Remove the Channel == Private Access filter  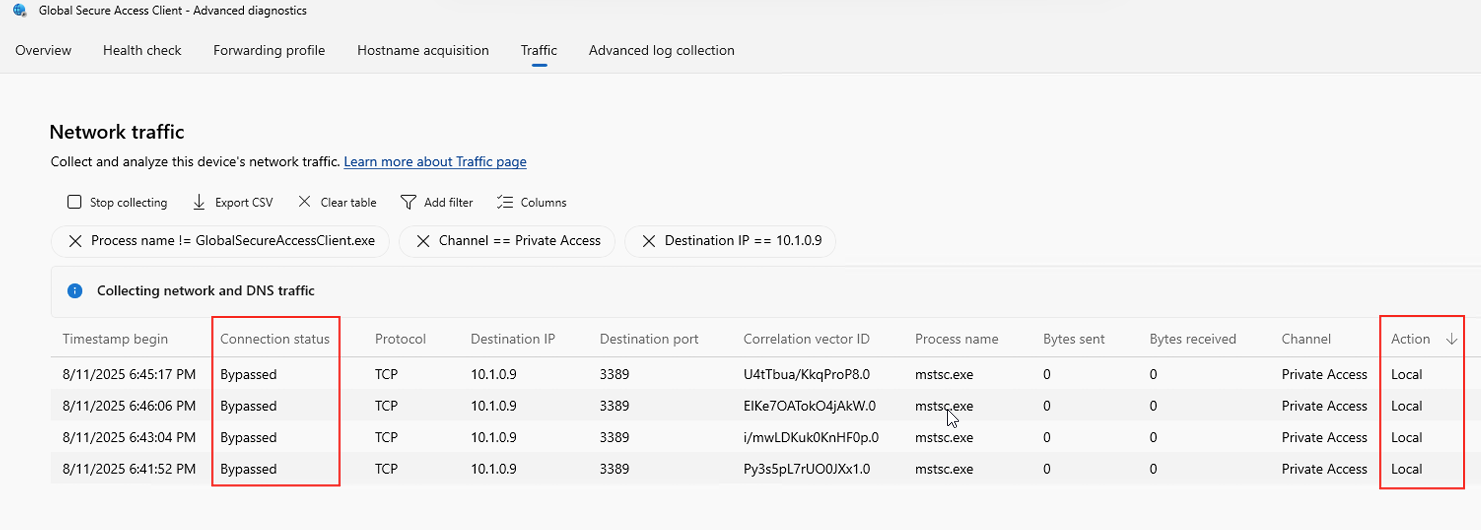click(423, 241)
